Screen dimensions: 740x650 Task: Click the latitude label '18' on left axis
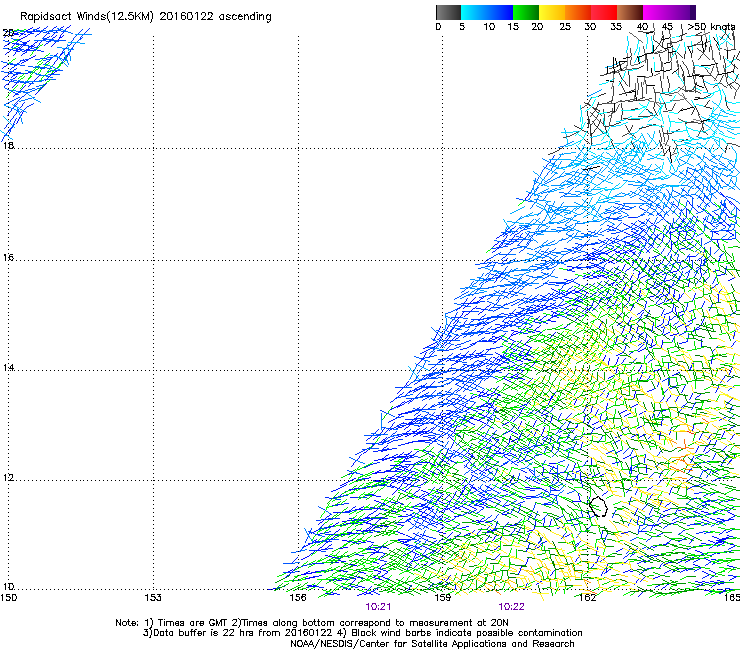coord(8,145)
